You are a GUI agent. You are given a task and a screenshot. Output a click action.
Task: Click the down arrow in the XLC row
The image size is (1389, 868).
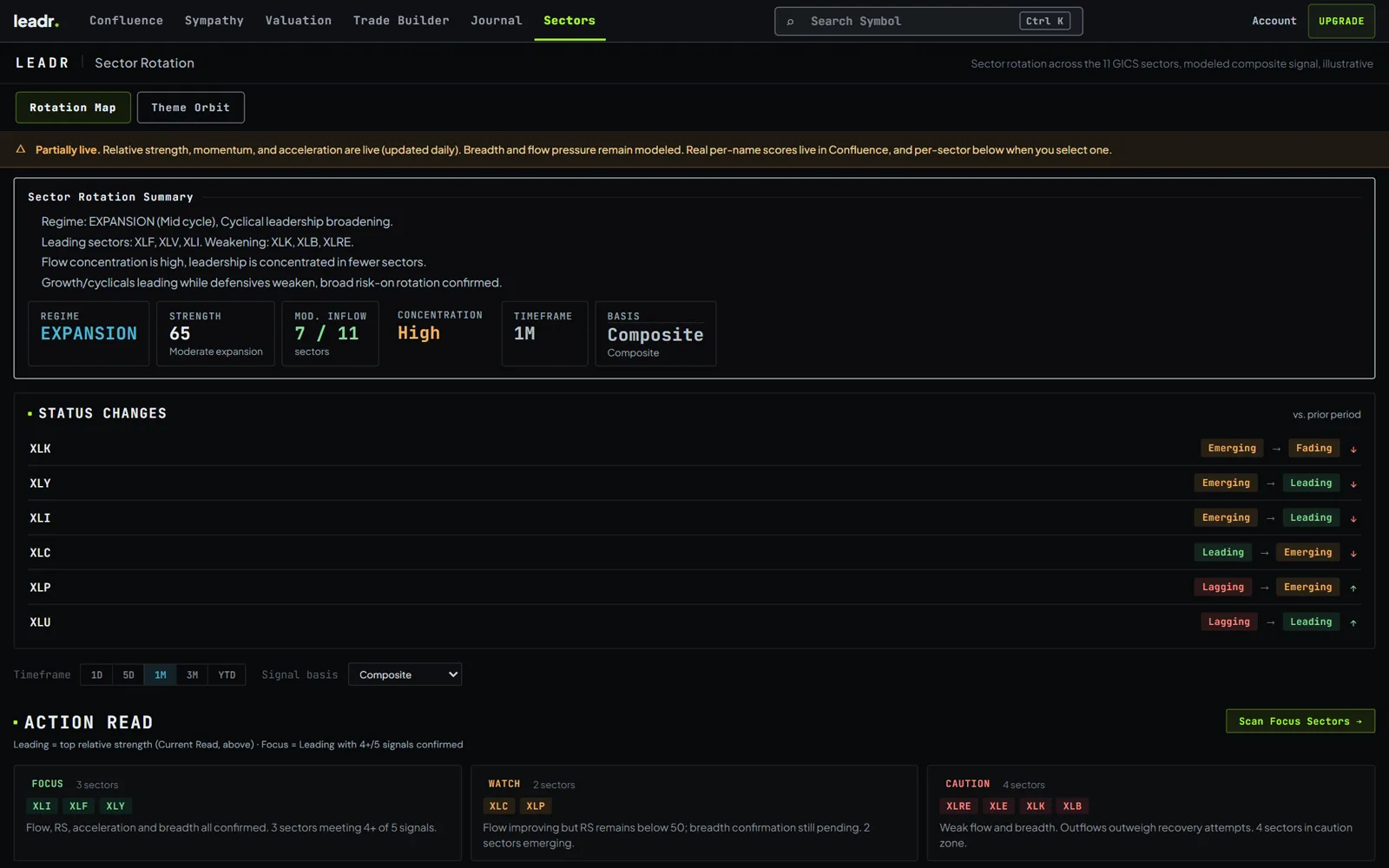(1353, 553)
